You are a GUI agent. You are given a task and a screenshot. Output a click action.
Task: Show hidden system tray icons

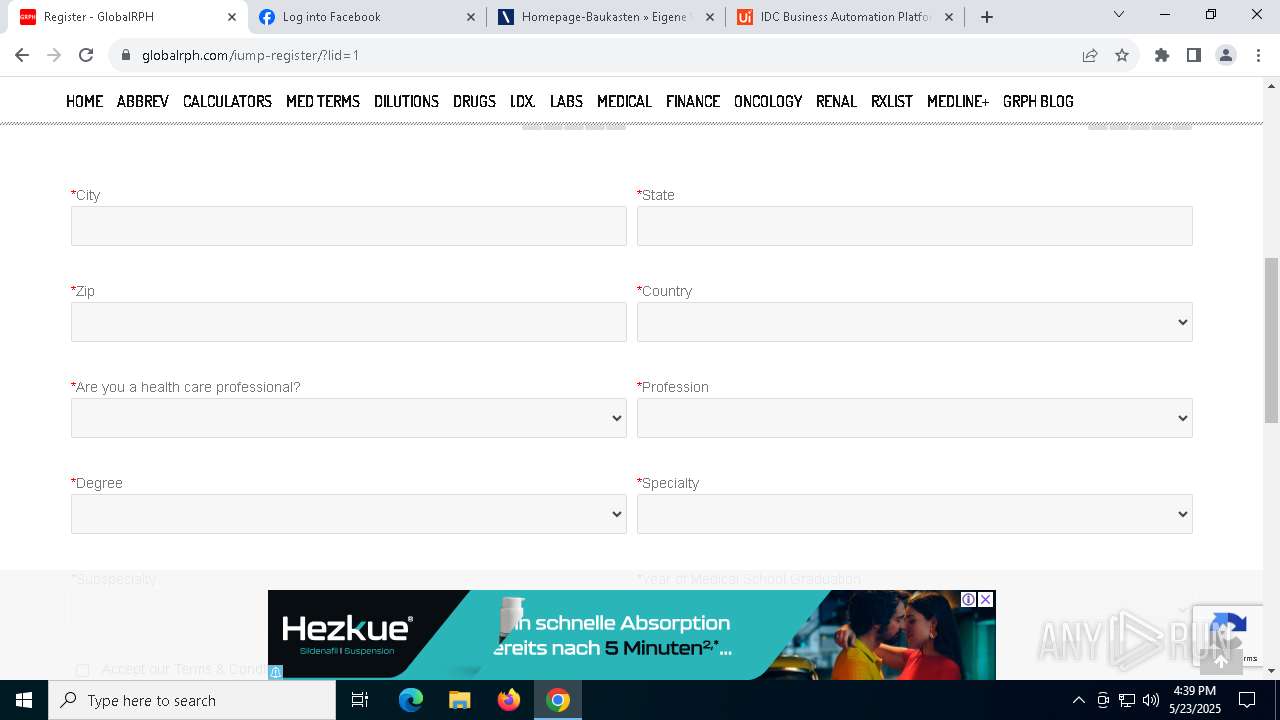coord(1078,700)
